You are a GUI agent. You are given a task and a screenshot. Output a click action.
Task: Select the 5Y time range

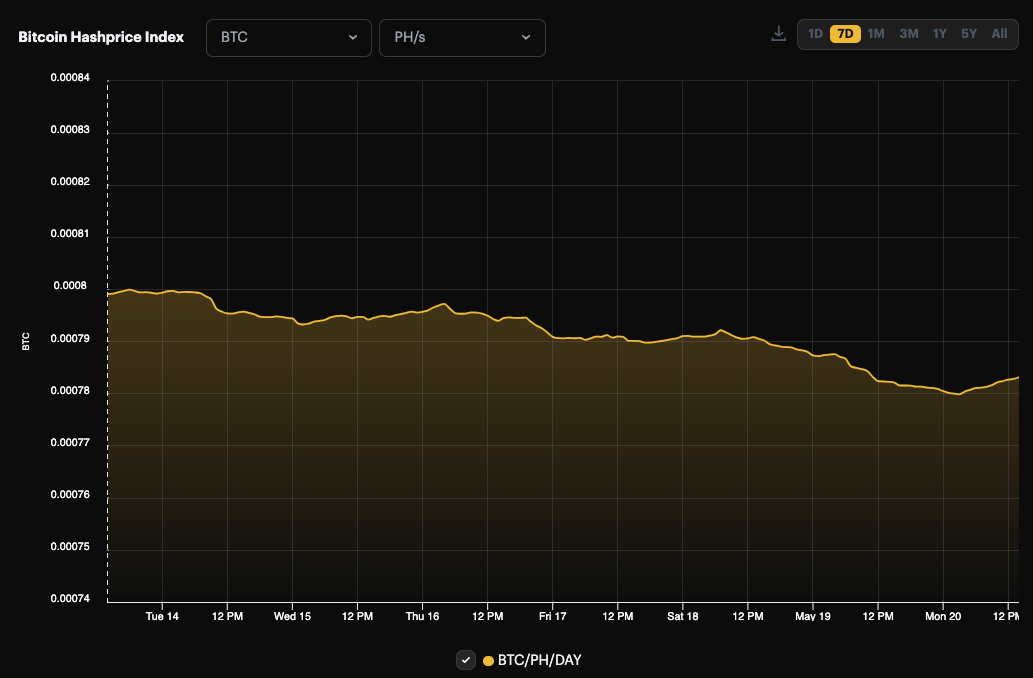coord(968,33)
